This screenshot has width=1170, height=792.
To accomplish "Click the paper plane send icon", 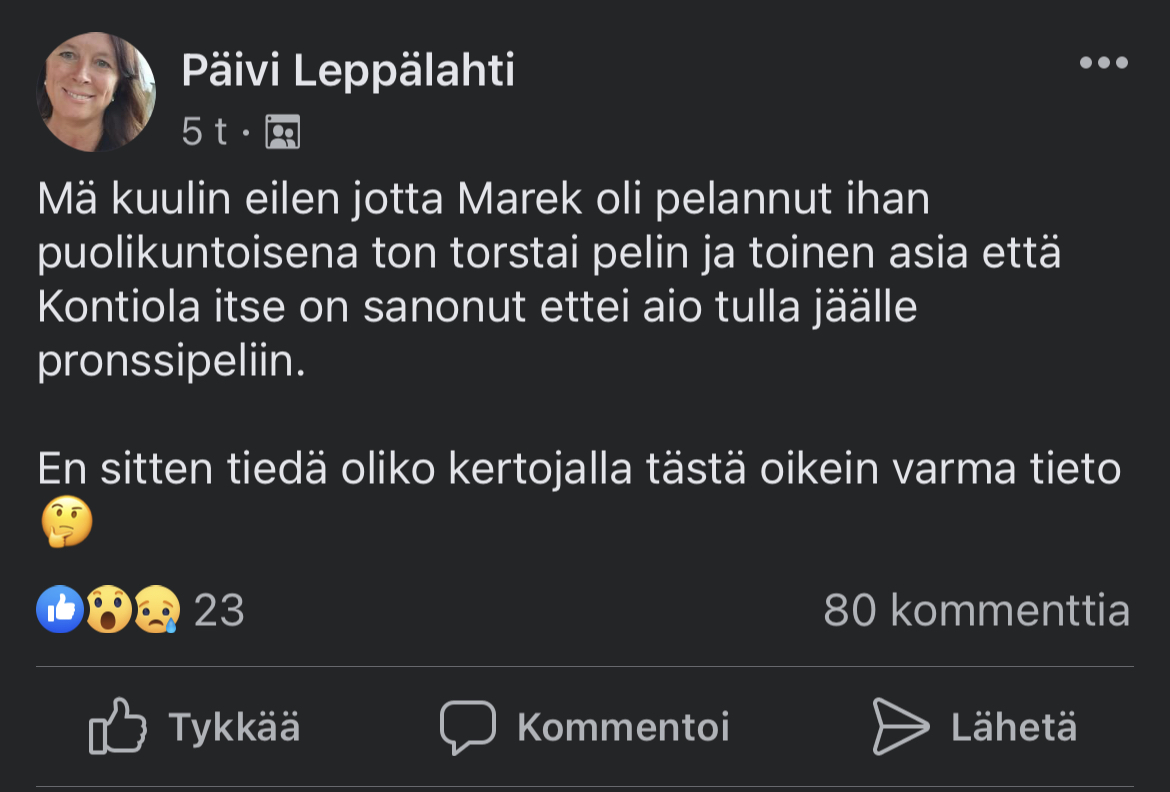I will (x=900, y=727).
